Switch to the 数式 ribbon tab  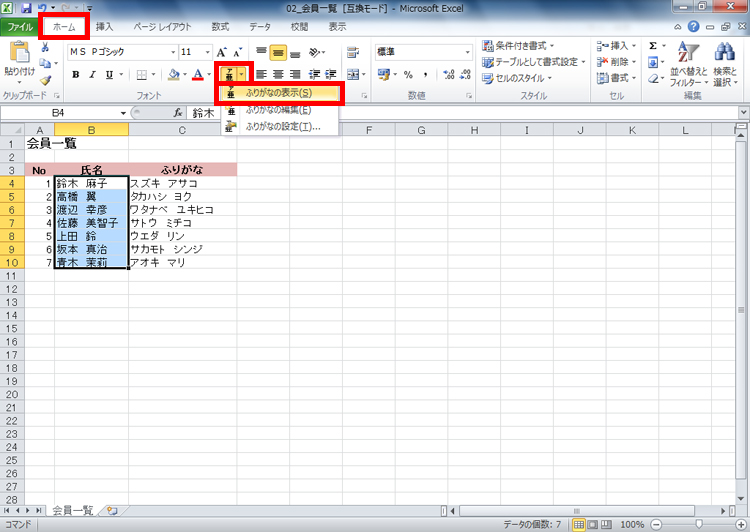(220, 27)
